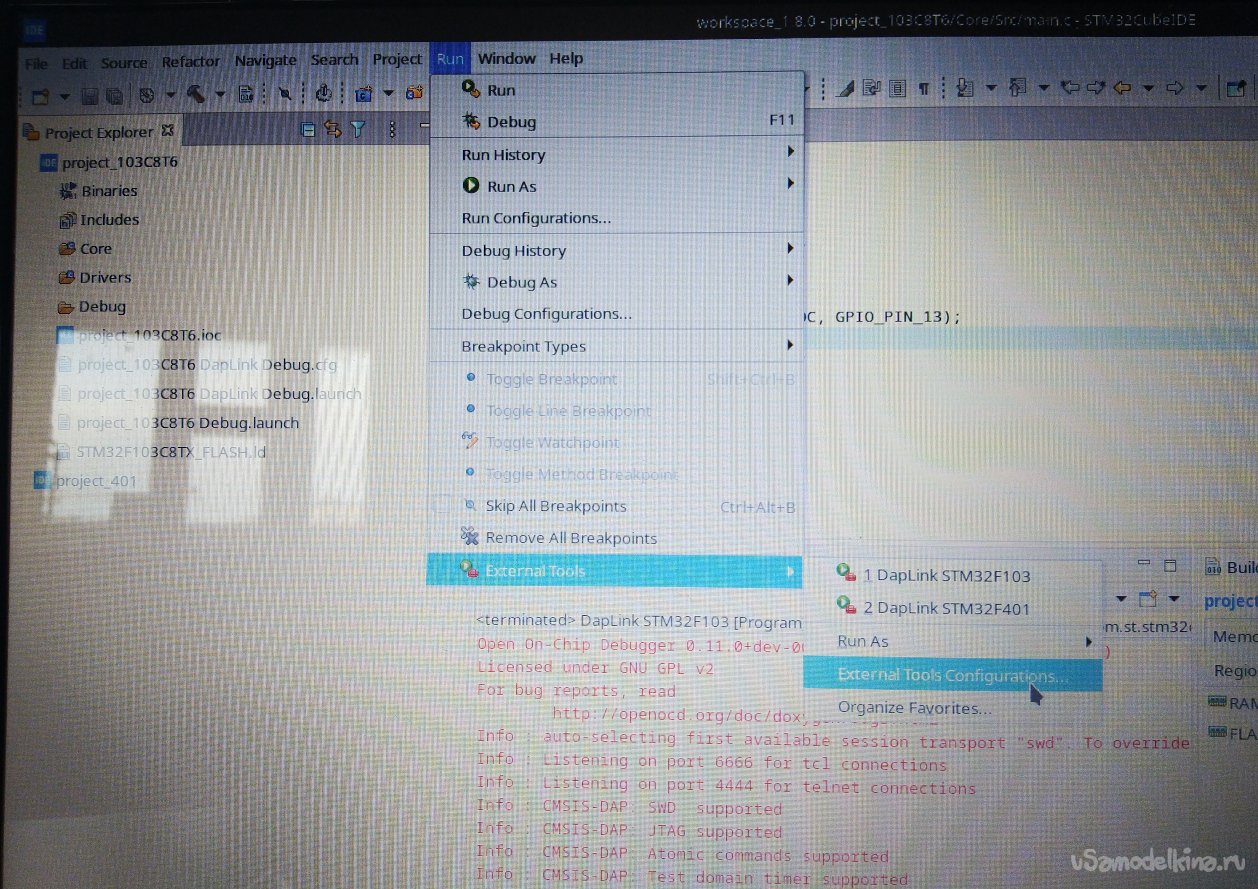Screen dimensions: 1258x889
Task: Expand the Run History submenu
Action: coord(616,154)
